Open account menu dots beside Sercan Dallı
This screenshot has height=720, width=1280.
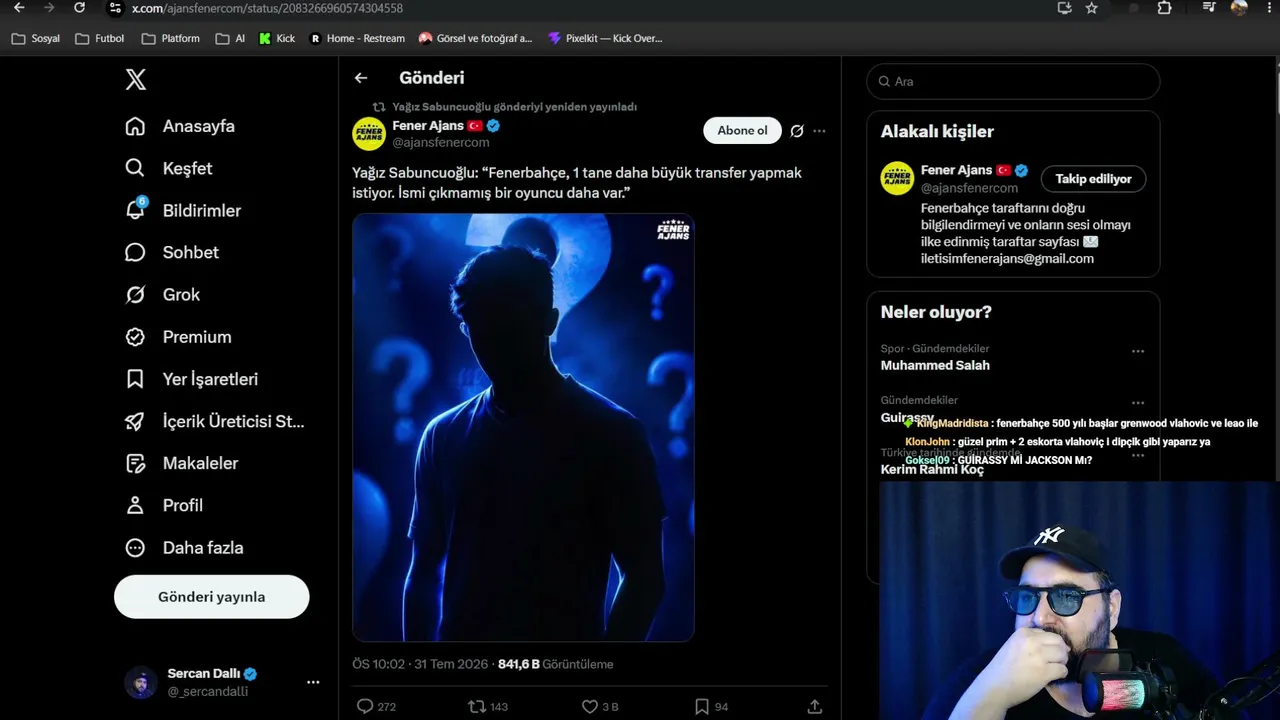(313, 682)
